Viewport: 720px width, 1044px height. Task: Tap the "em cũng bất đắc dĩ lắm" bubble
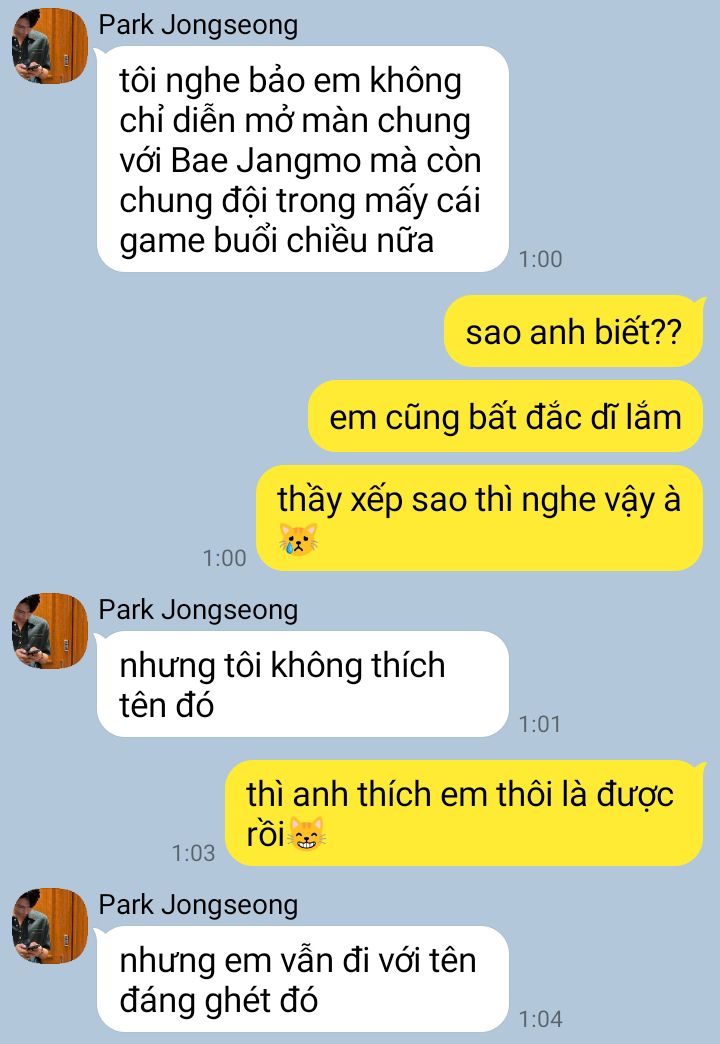point(506,416)
